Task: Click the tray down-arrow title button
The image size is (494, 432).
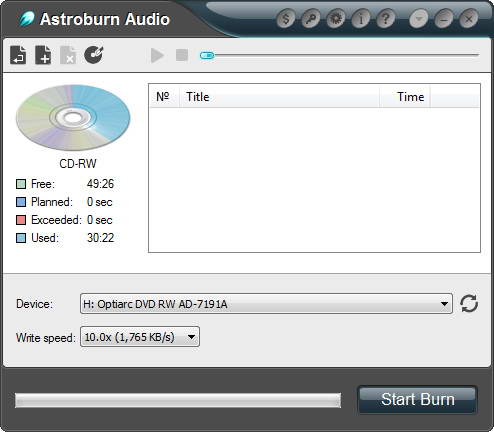Action: coord(419,19)
